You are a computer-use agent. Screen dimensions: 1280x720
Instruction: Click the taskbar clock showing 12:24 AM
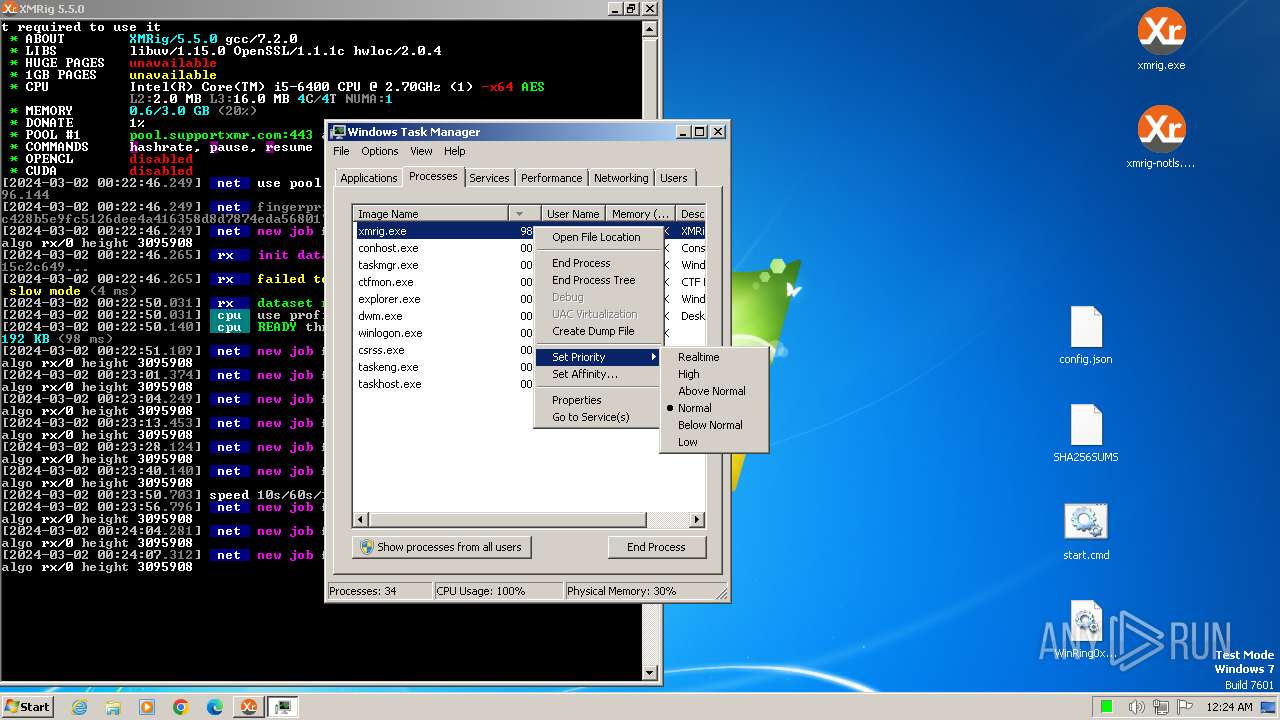click(1229, 707)
